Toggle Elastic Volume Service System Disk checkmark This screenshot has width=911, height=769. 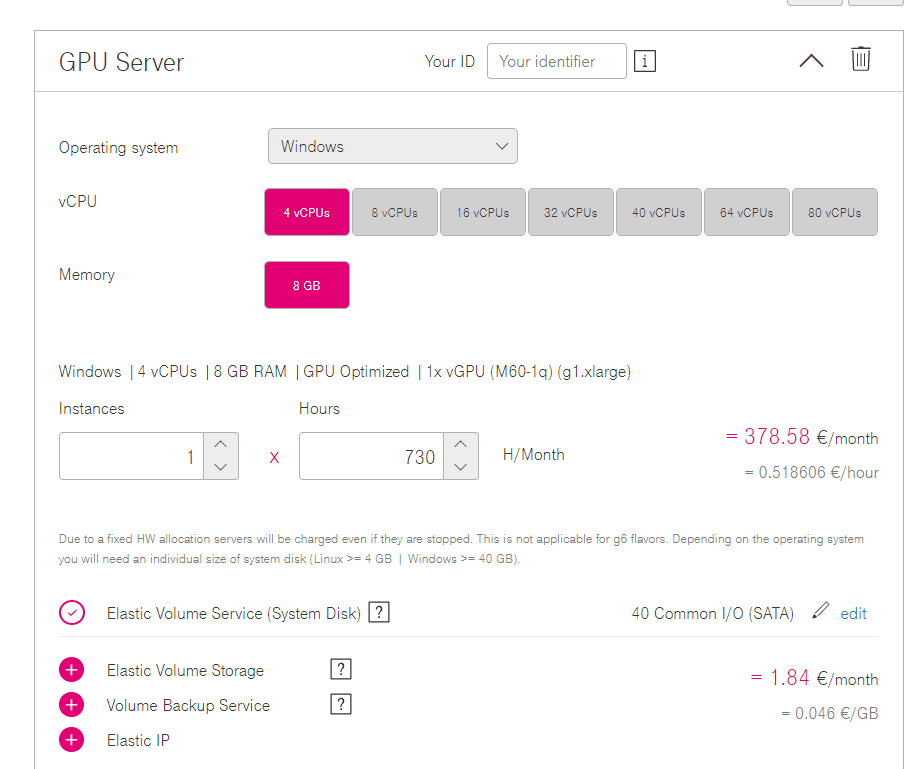[72, 613]
